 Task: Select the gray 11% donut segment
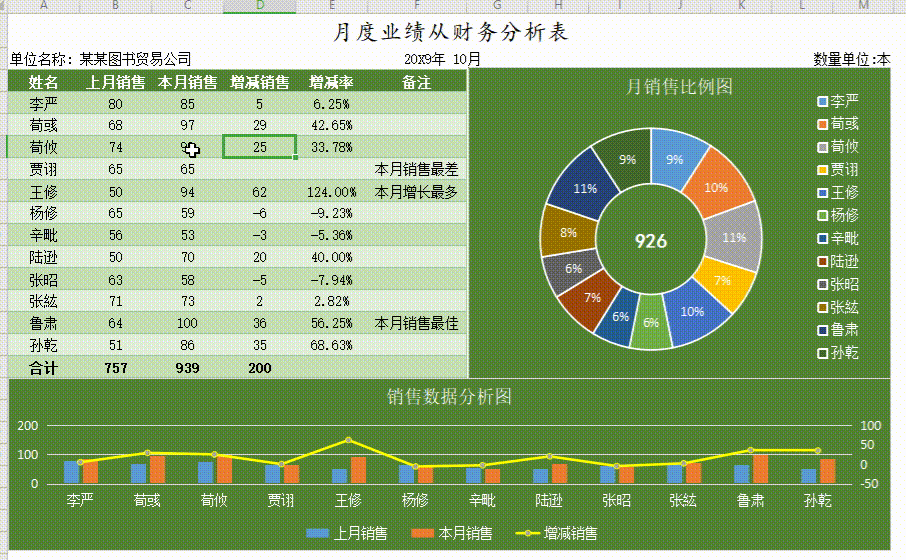pyautogui.click(x=735, y=237)
